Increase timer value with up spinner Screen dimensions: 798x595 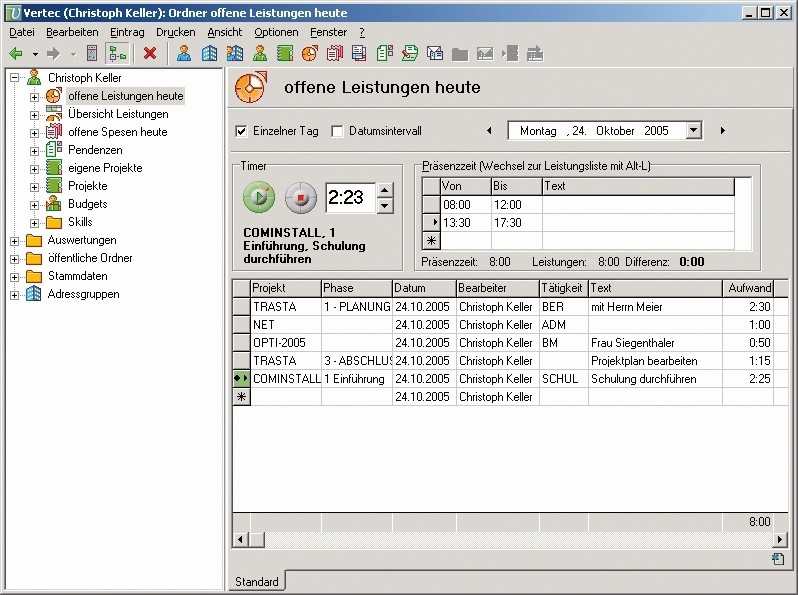385,190
